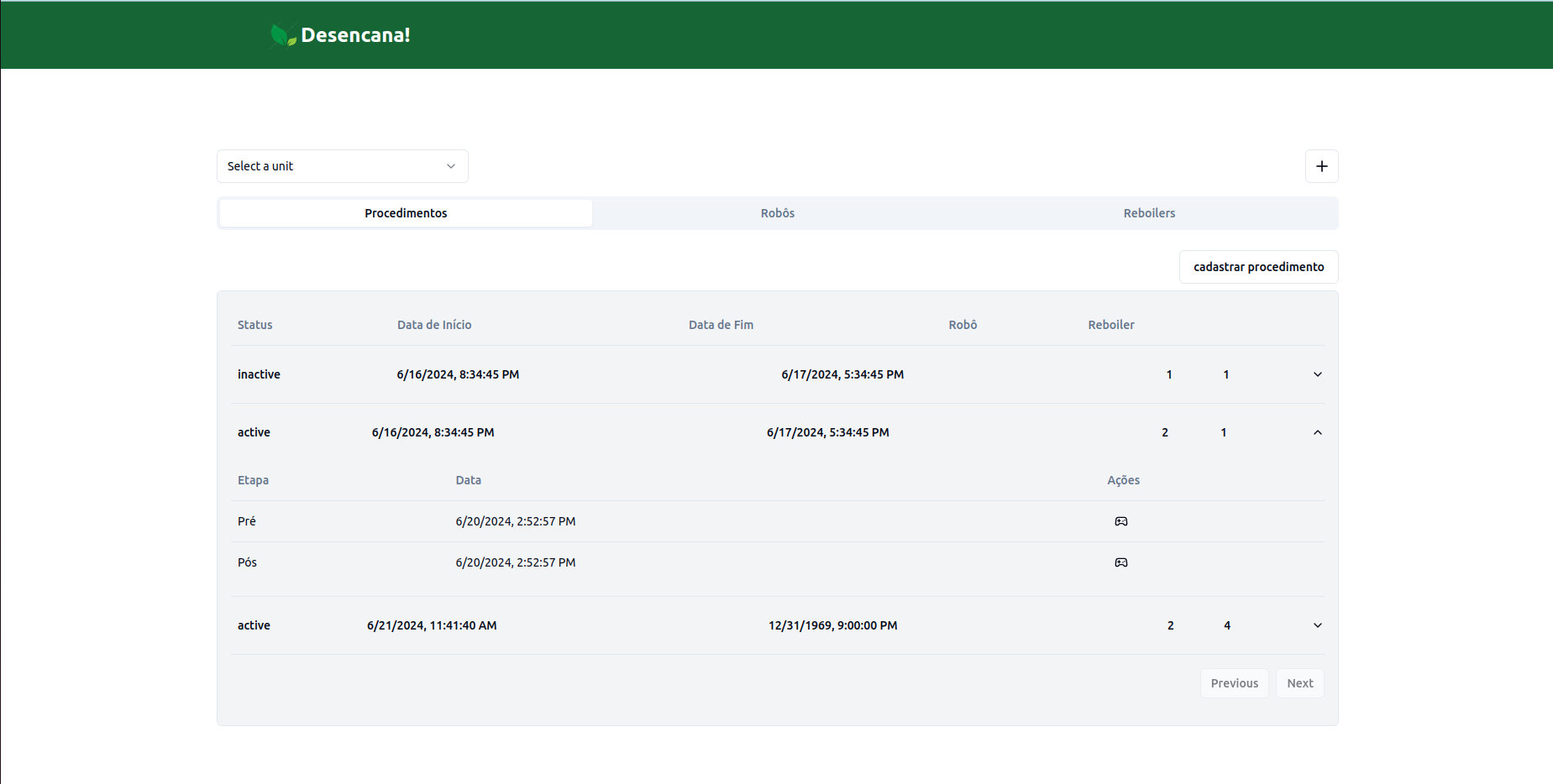Viewport: 1553px width, 784px height.
Task: Click the Reboiler column header
Action: [1111, 325]
